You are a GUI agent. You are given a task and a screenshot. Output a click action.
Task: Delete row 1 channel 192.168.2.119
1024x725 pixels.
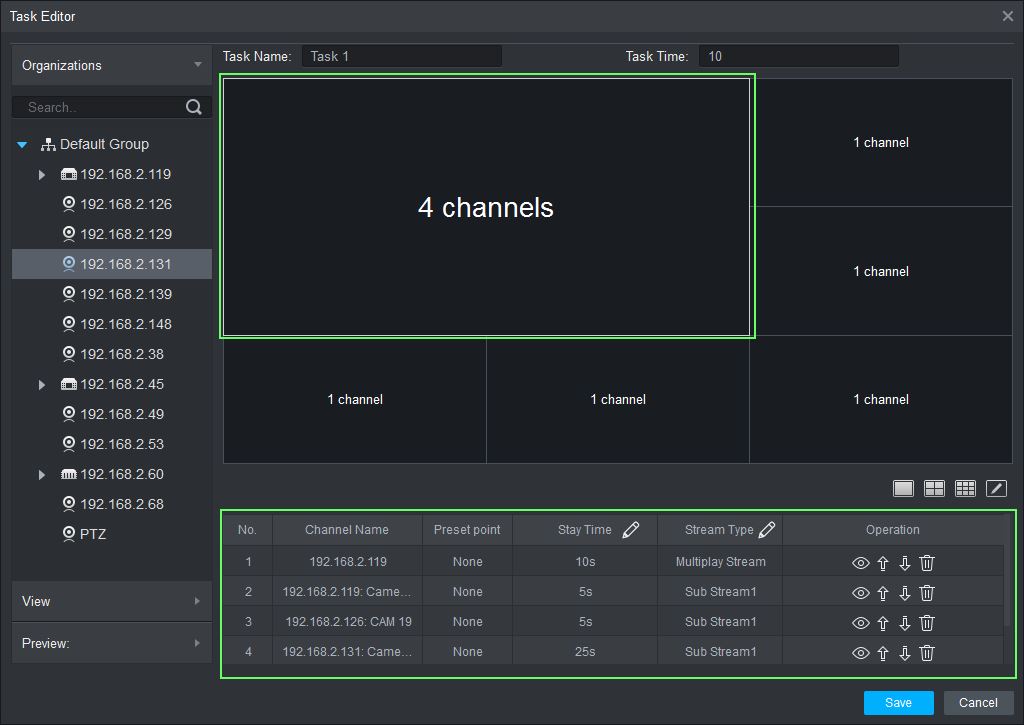pyautogui.click(x=927, y=562)
